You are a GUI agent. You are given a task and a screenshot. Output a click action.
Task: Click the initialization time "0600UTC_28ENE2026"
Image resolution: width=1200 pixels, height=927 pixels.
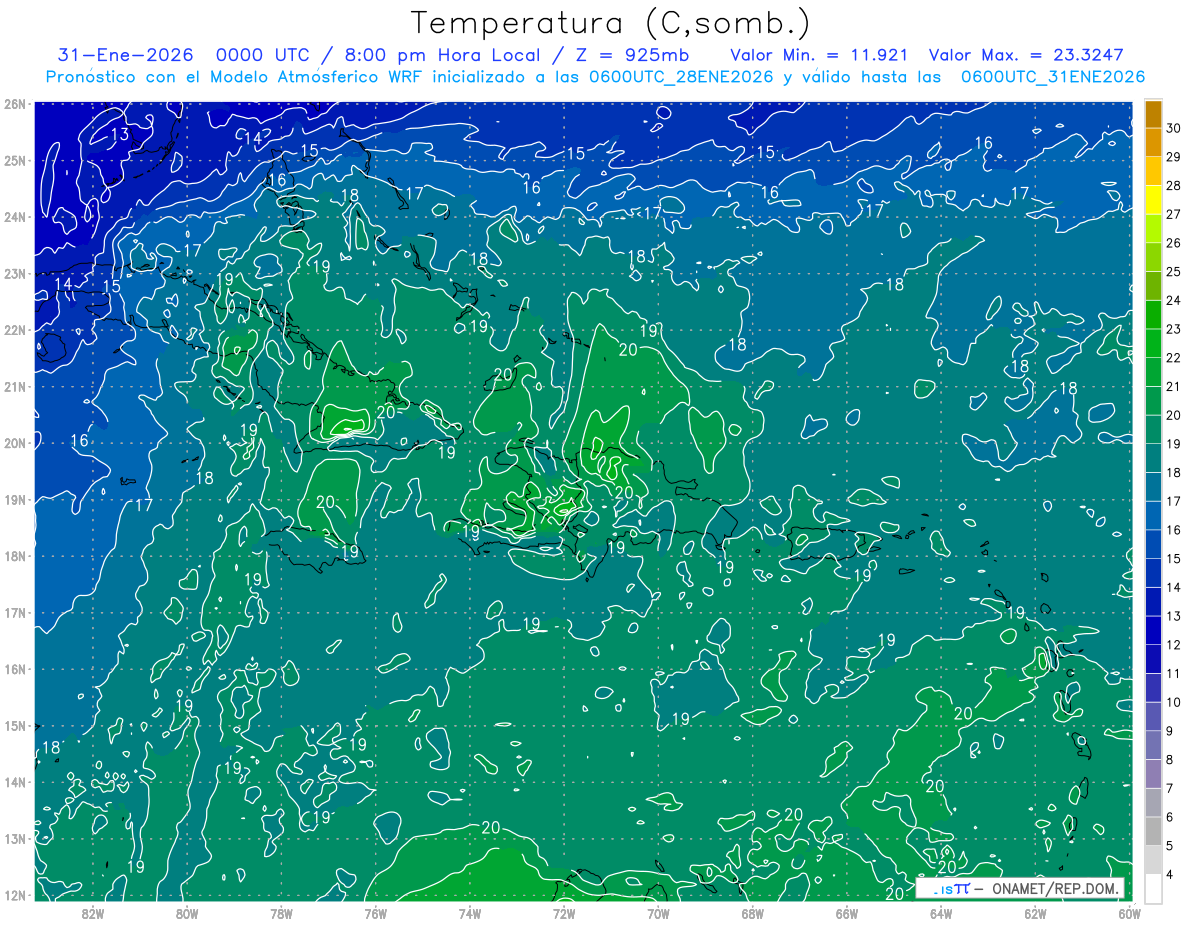(681, 77)
